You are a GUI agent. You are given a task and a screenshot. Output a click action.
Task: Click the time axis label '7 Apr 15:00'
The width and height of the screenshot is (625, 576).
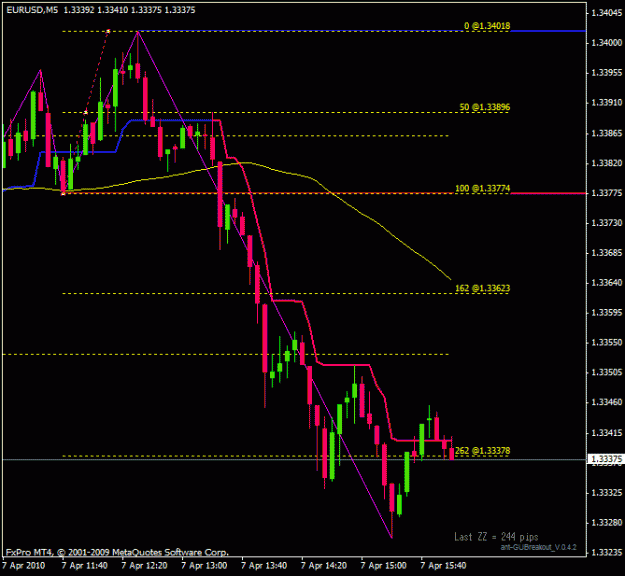point(383,566)
